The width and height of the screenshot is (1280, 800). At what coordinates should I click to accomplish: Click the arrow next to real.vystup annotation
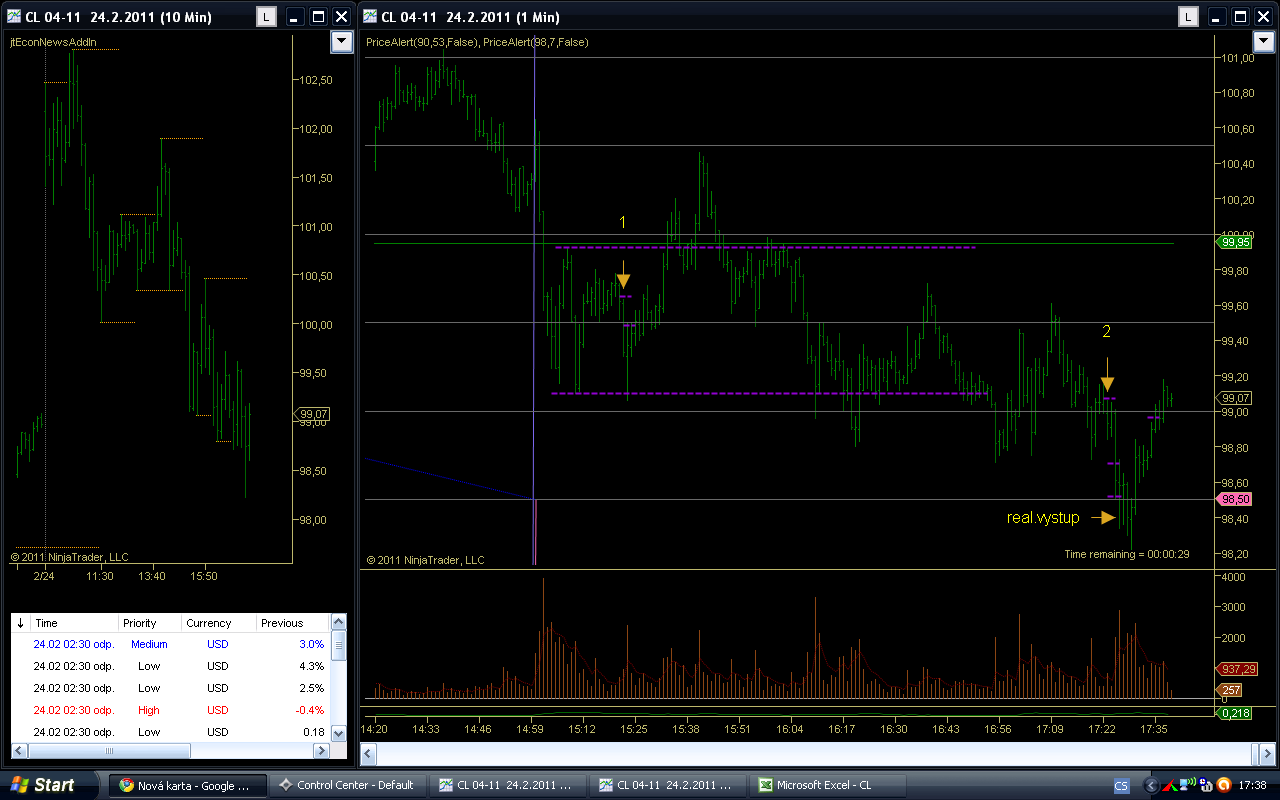[1103, 517]
